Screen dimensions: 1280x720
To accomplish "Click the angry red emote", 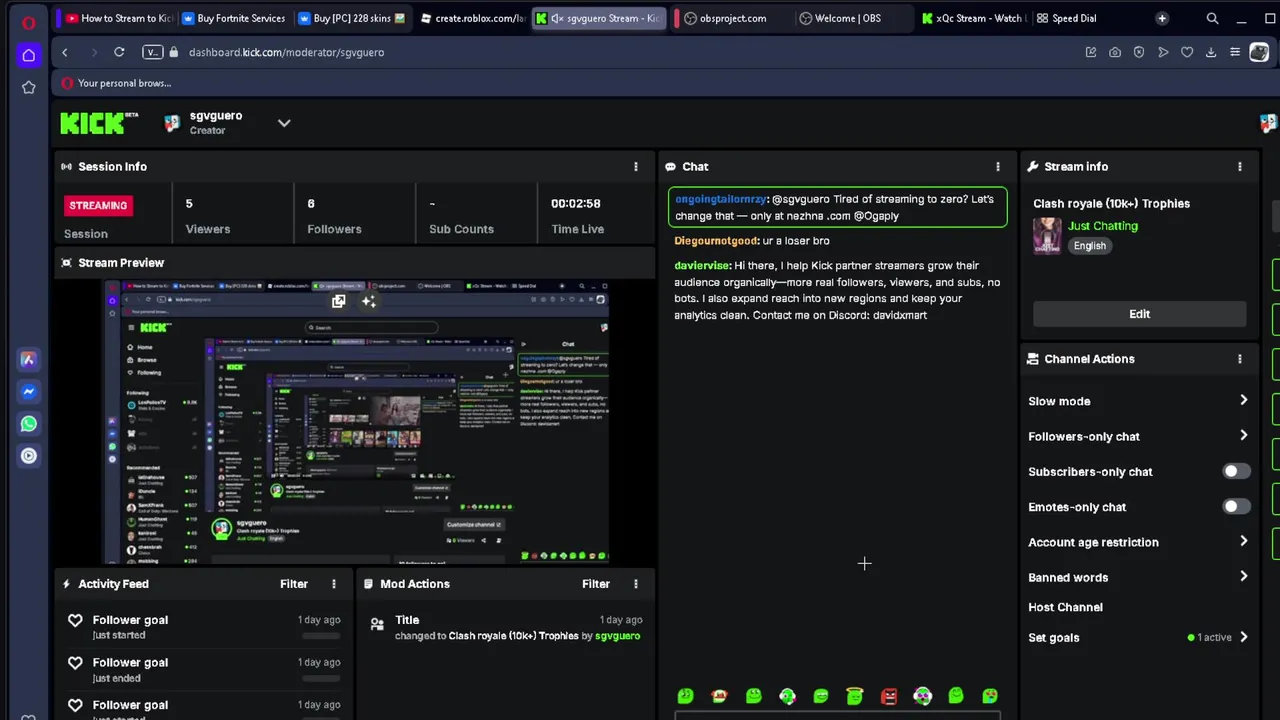I will 888,696.
